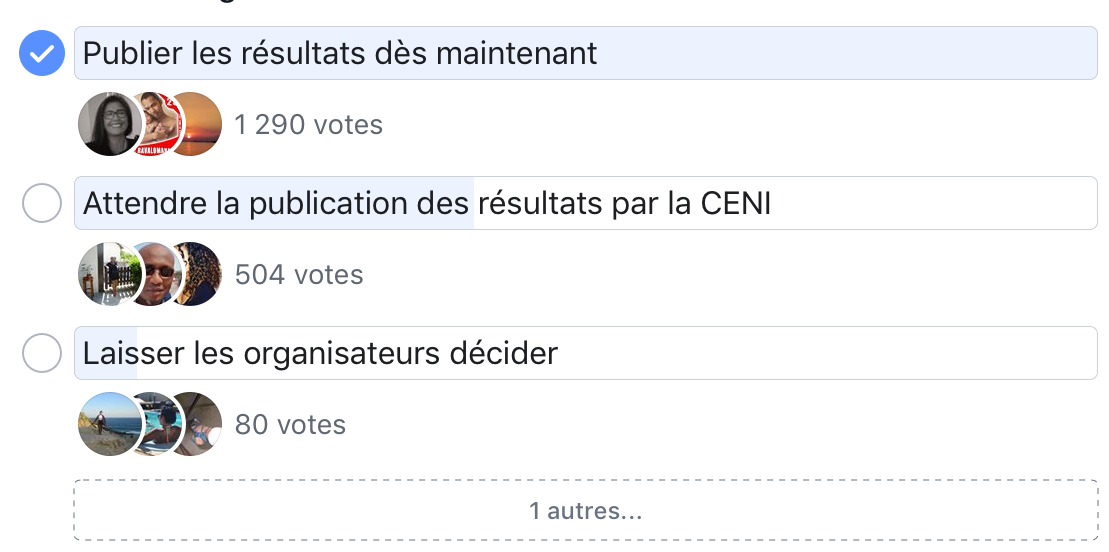Expand the "1 autres..." options box
The width and height of the screenshot is (1109, 552).
pos(586,510)
